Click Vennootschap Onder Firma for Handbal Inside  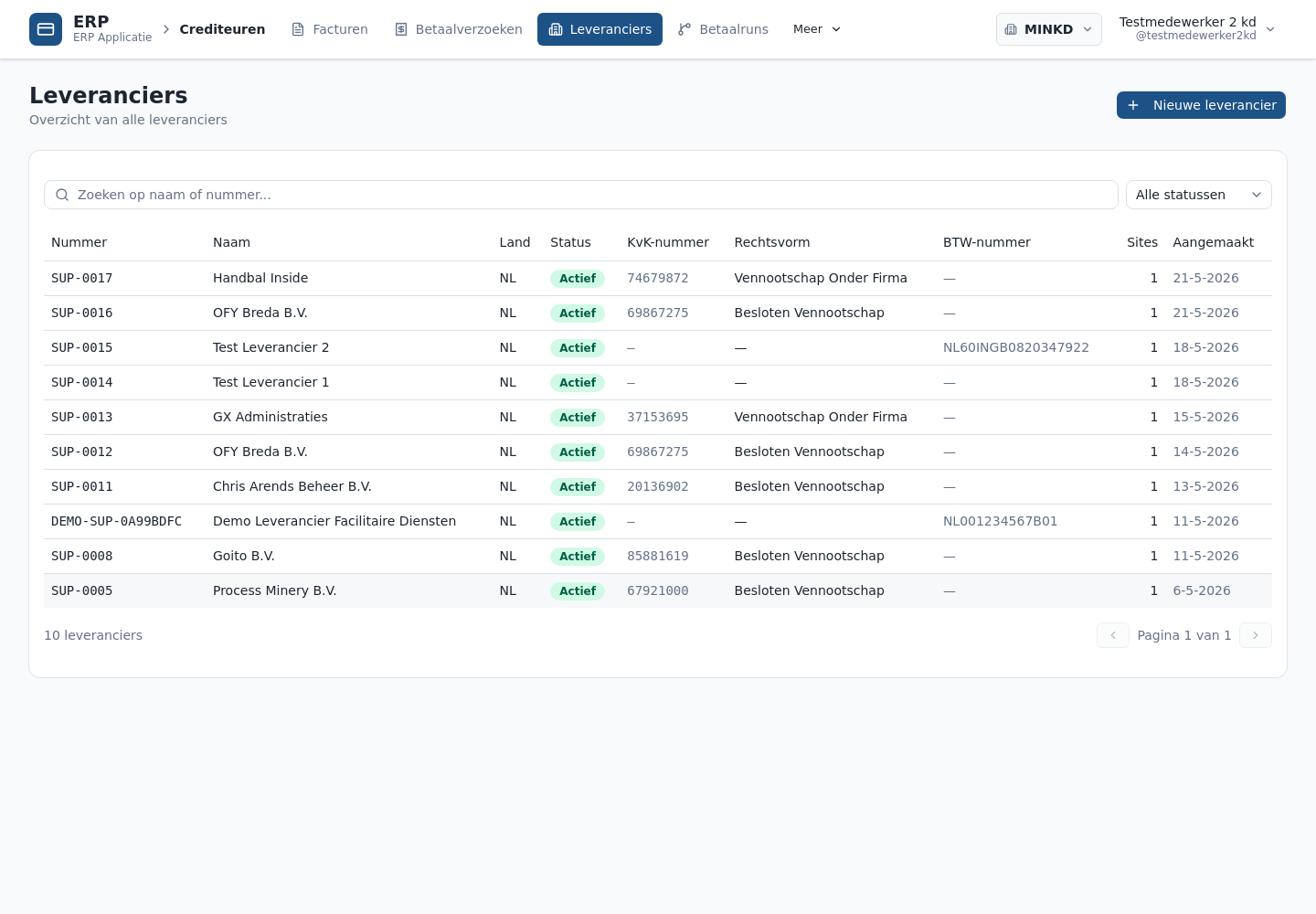(x=821, y=278)
